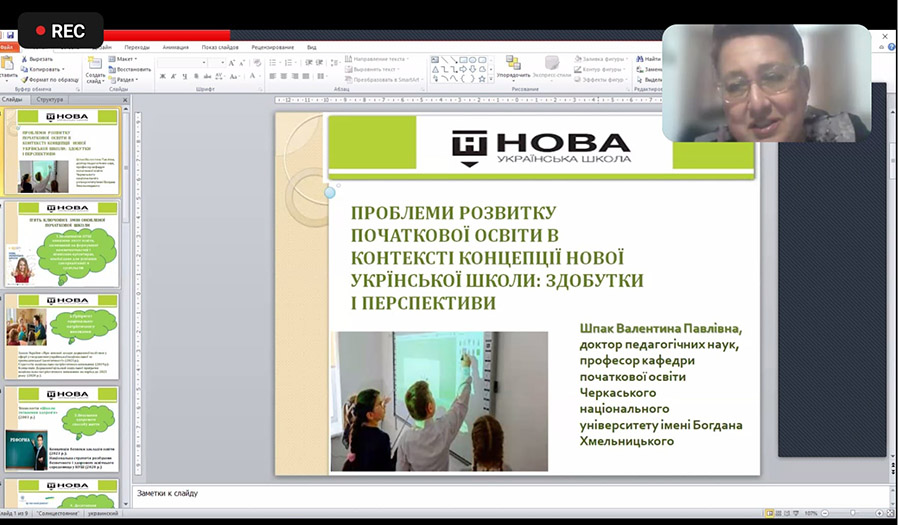
Task: Open character spacing (AV) dropdown
Action: pos(219,76)
